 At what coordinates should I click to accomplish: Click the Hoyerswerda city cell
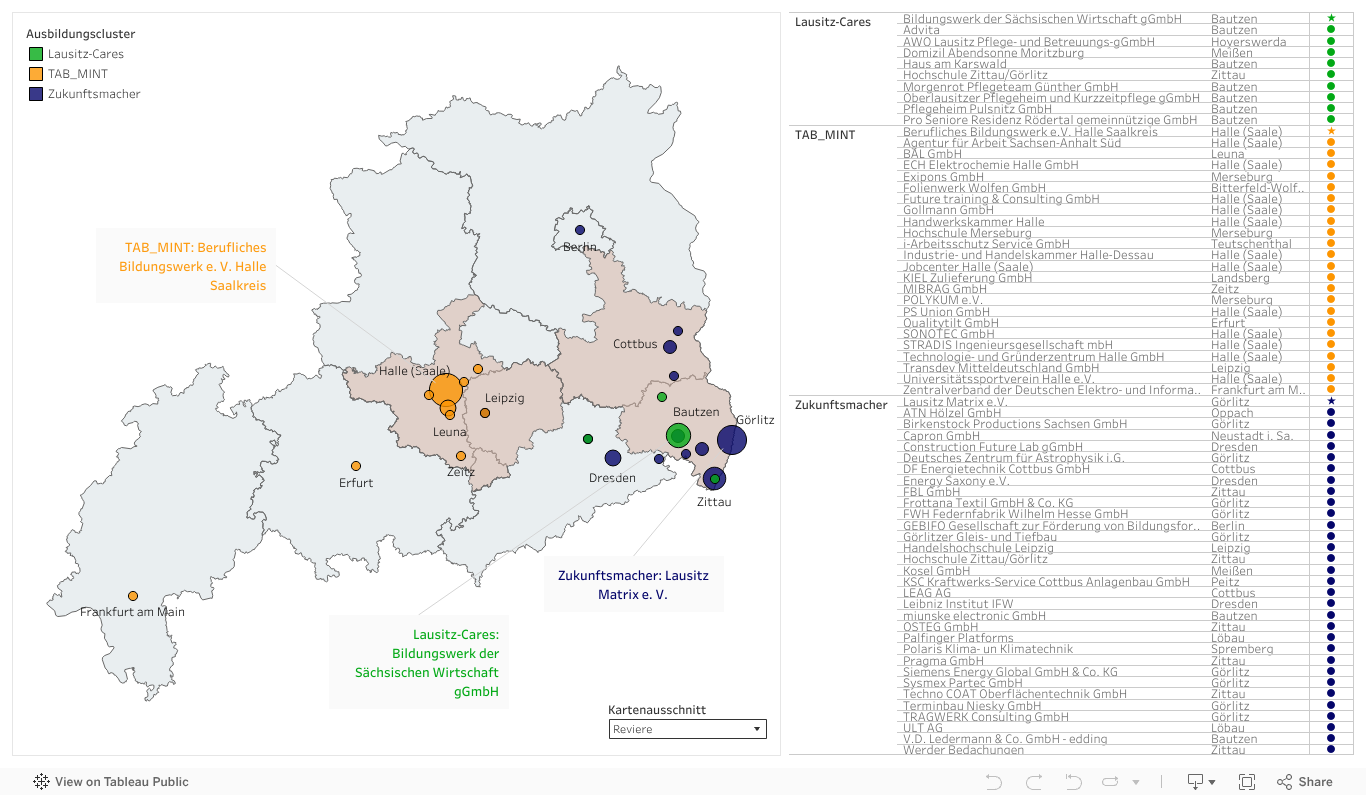pyautogui.click(x=1248, y=41)
